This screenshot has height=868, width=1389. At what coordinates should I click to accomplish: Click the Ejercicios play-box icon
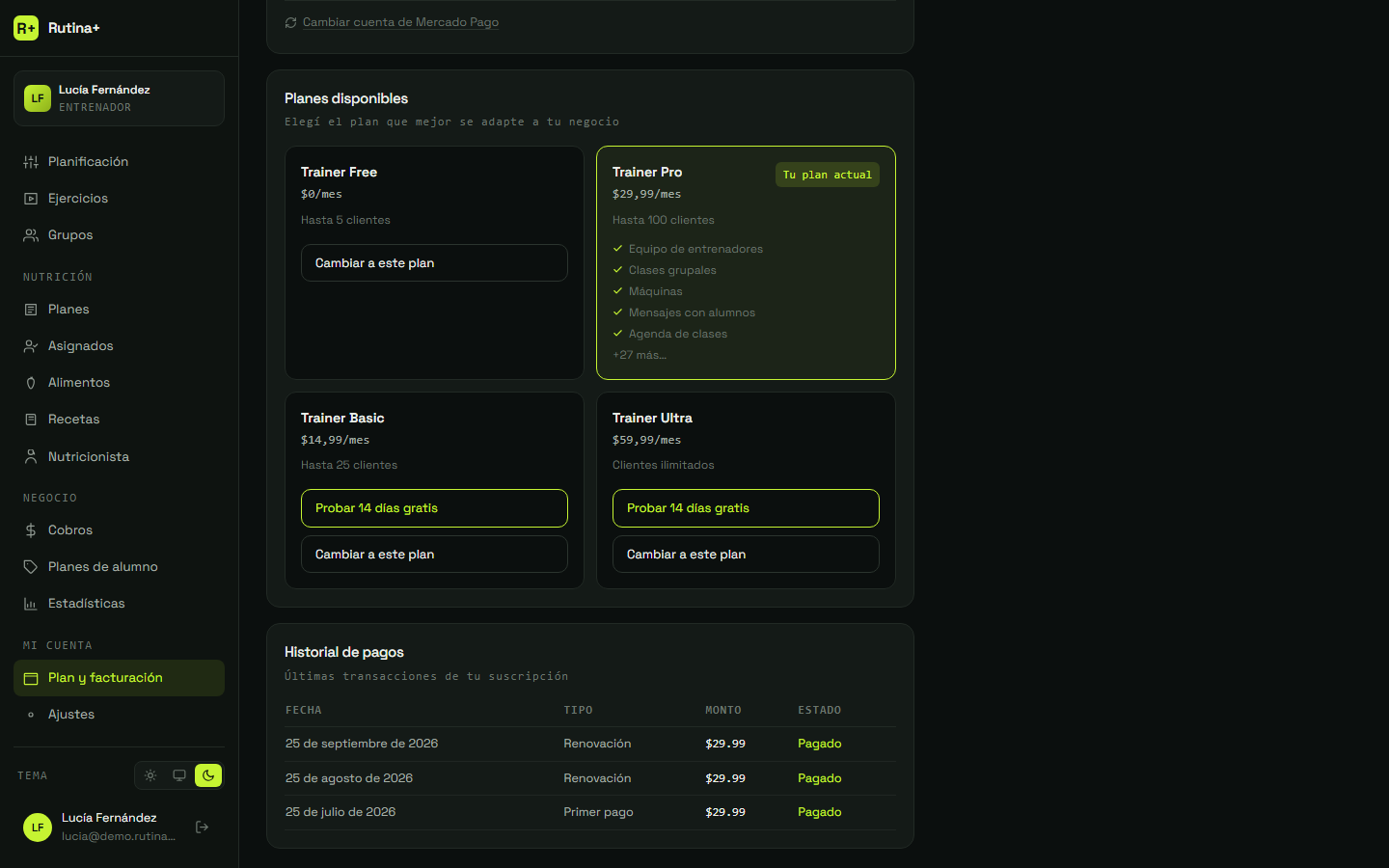(31, 199)
